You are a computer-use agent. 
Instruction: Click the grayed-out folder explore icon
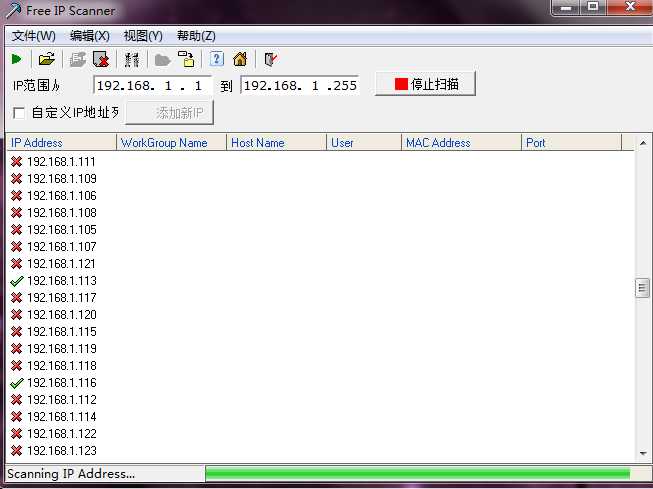(x=162, y=60)
